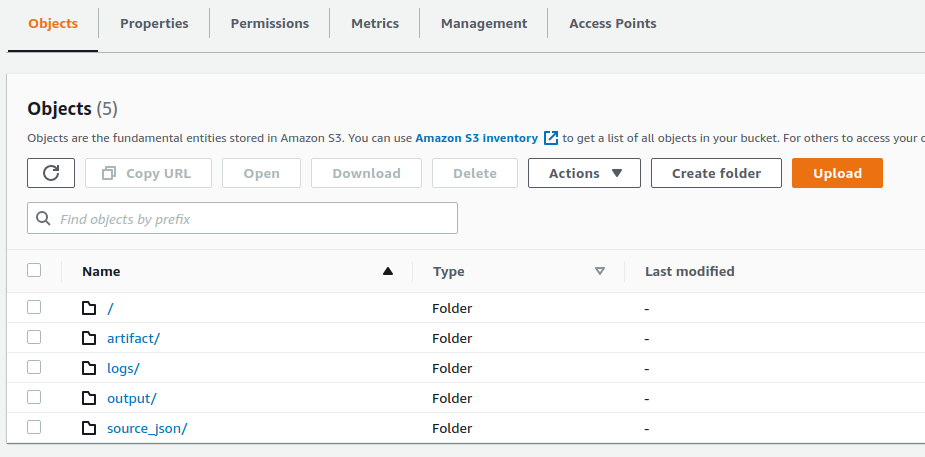Click the folder icon beside logs/
Viewport: 925px width, 457px height.
pos(88,368)
